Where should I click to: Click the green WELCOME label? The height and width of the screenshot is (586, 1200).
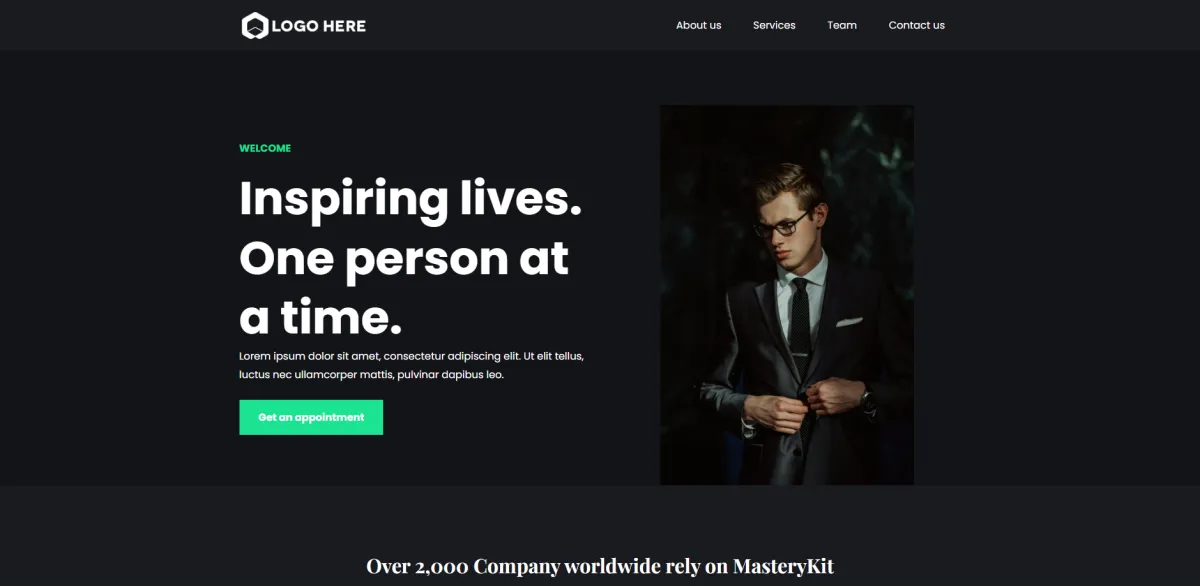(x=265, y=148)
